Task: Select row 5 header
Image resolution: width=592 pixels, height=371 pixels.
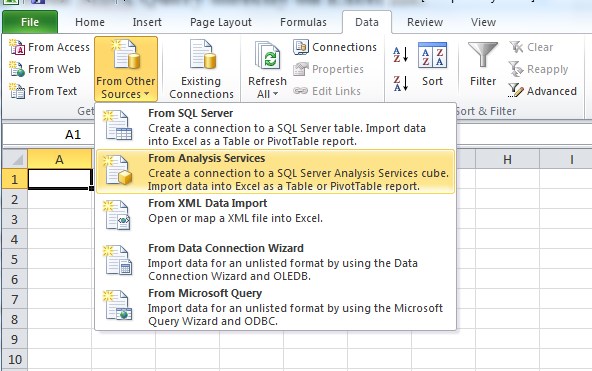Action: 15,259
